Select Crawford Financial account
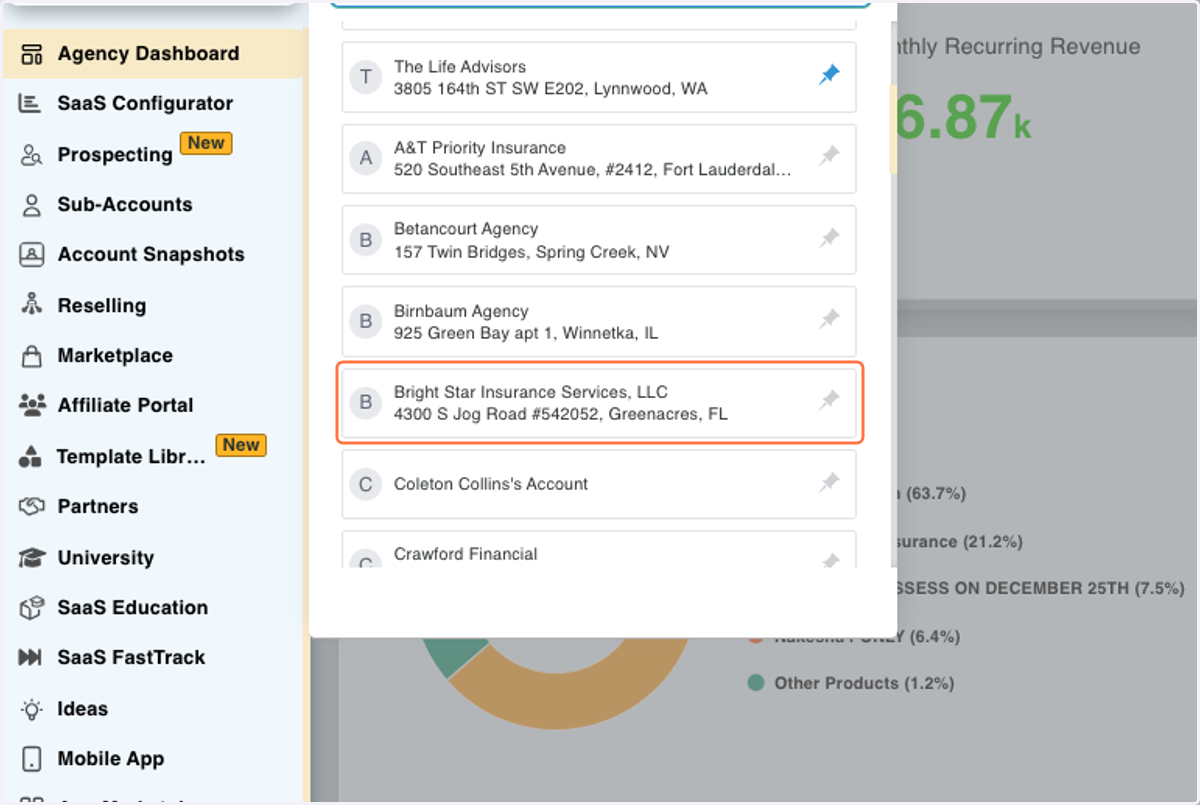Screen dimensions: 1200x805 click(599, 550)
